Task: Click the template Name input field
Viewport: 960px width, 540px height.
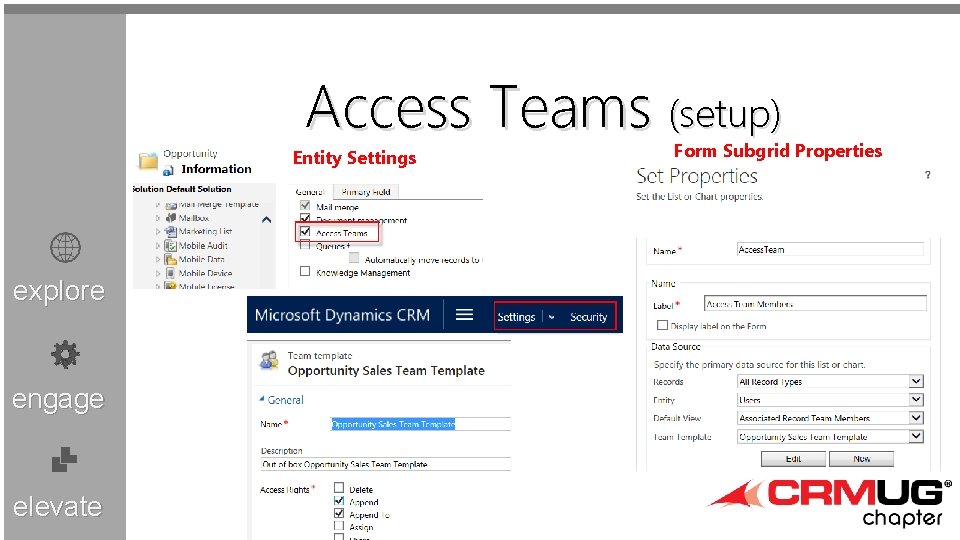Action: click(x=421, y=424)
